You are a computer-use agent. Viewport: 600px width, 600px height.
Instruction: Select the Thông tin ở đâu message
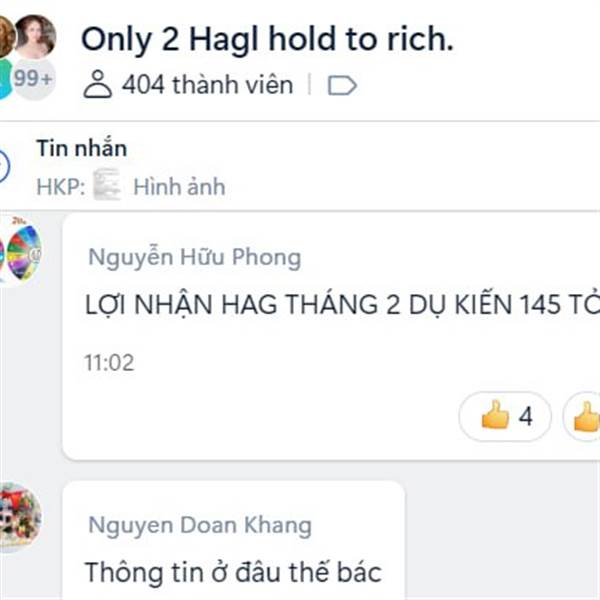(233, 572)
